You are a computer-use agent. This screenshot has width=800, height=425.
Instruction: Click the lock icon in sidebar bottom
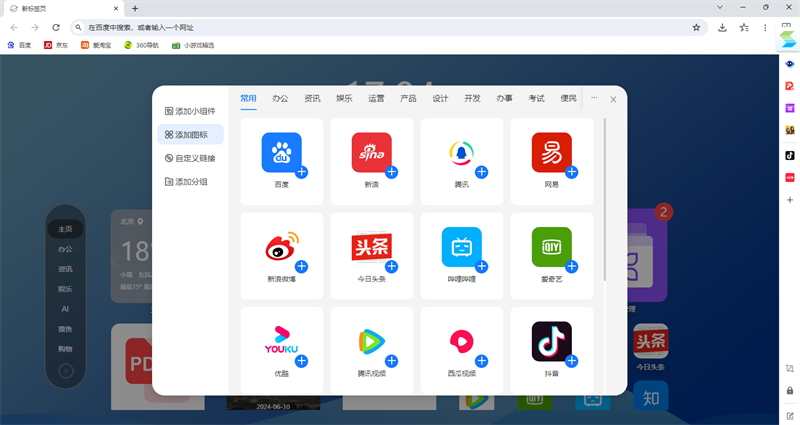(x=790, y=390)
